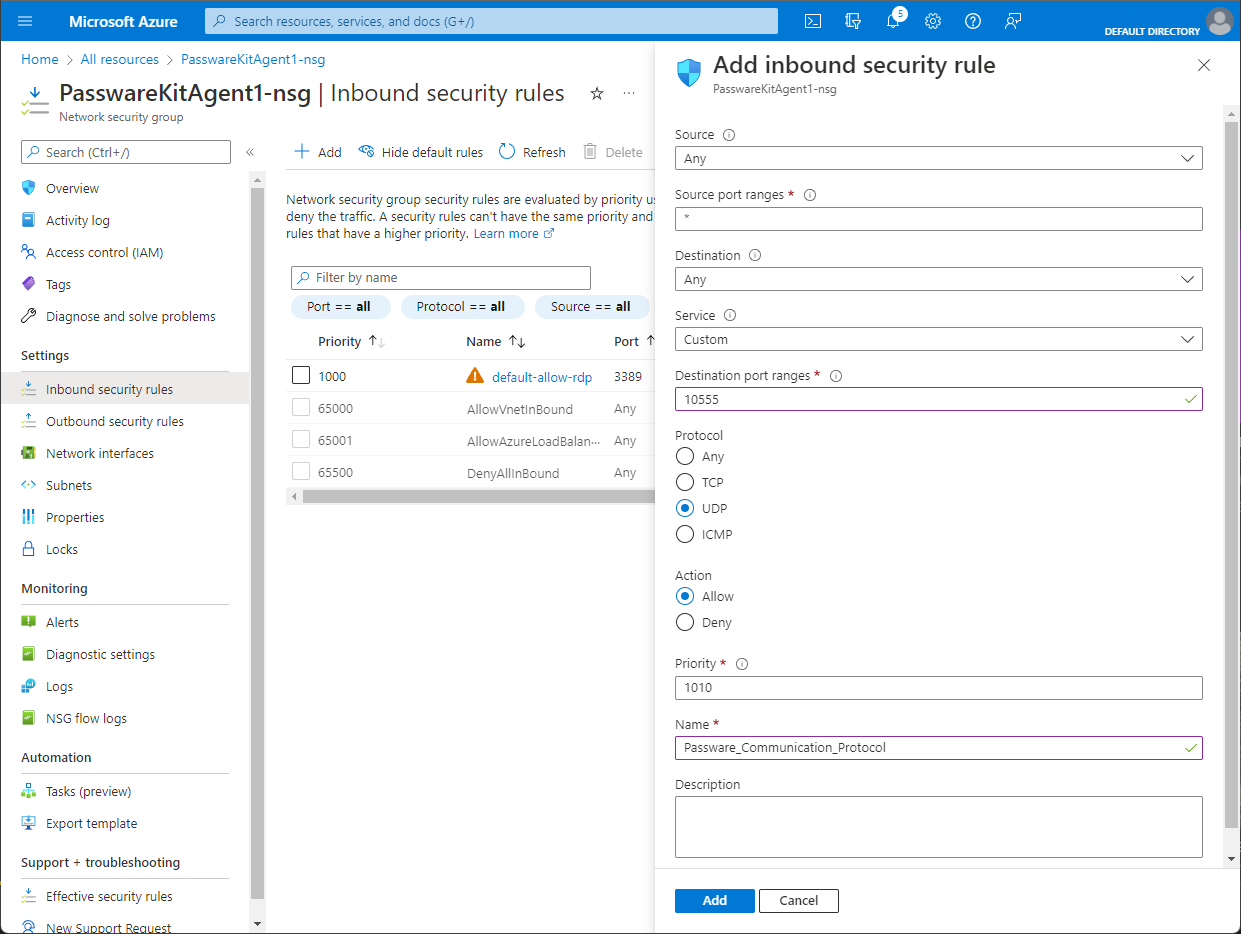The image size is (1241, 934).
Task: Click the info icon next to Service
Action: (730, 315)
